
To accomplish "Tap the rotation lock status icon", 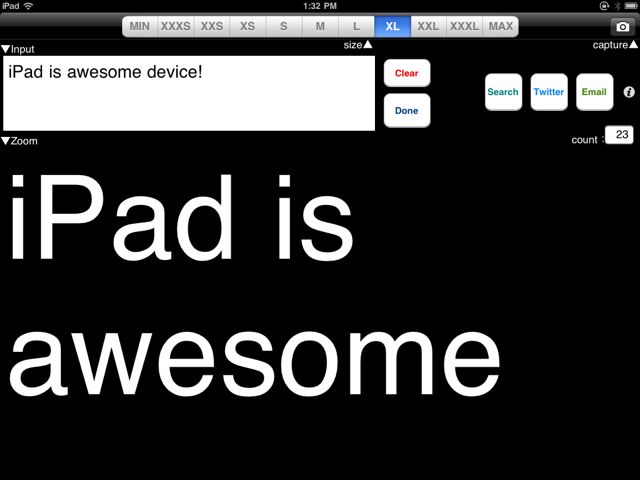I will tap(604, 6).
